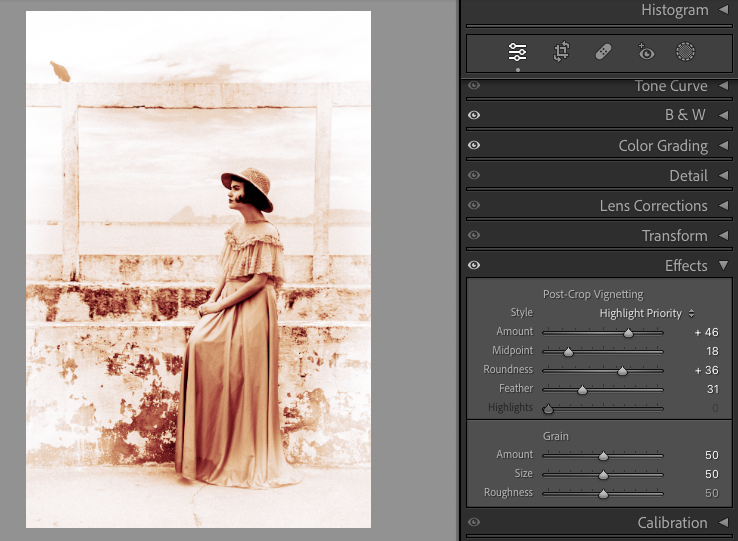Select the Healing bandage tool
The height and width of the screenshot is (541, 738).
tap(603, 52)
